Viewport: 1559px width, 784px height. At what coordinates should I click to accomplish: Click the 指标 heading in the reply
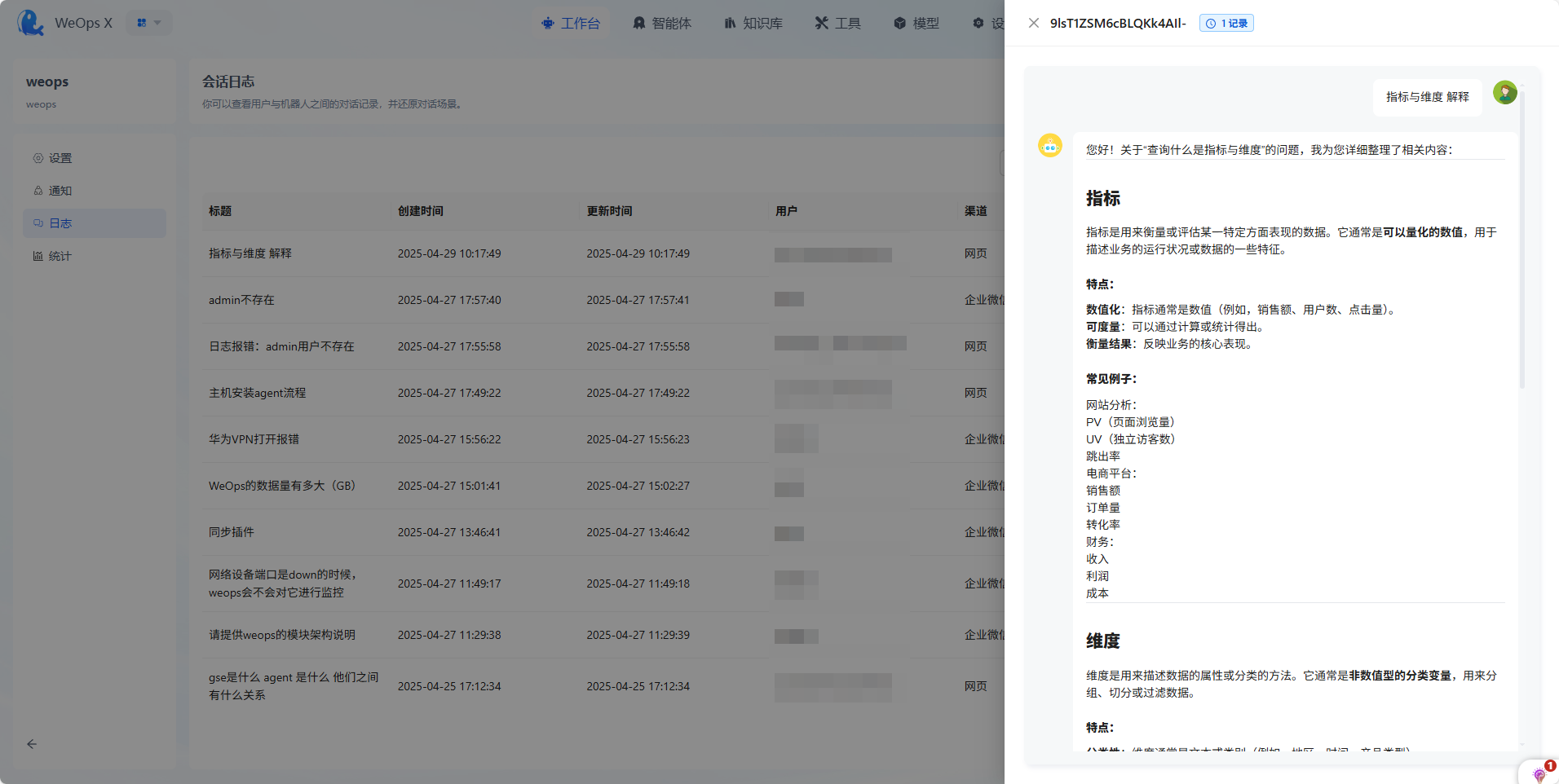tap(1103, 198)
